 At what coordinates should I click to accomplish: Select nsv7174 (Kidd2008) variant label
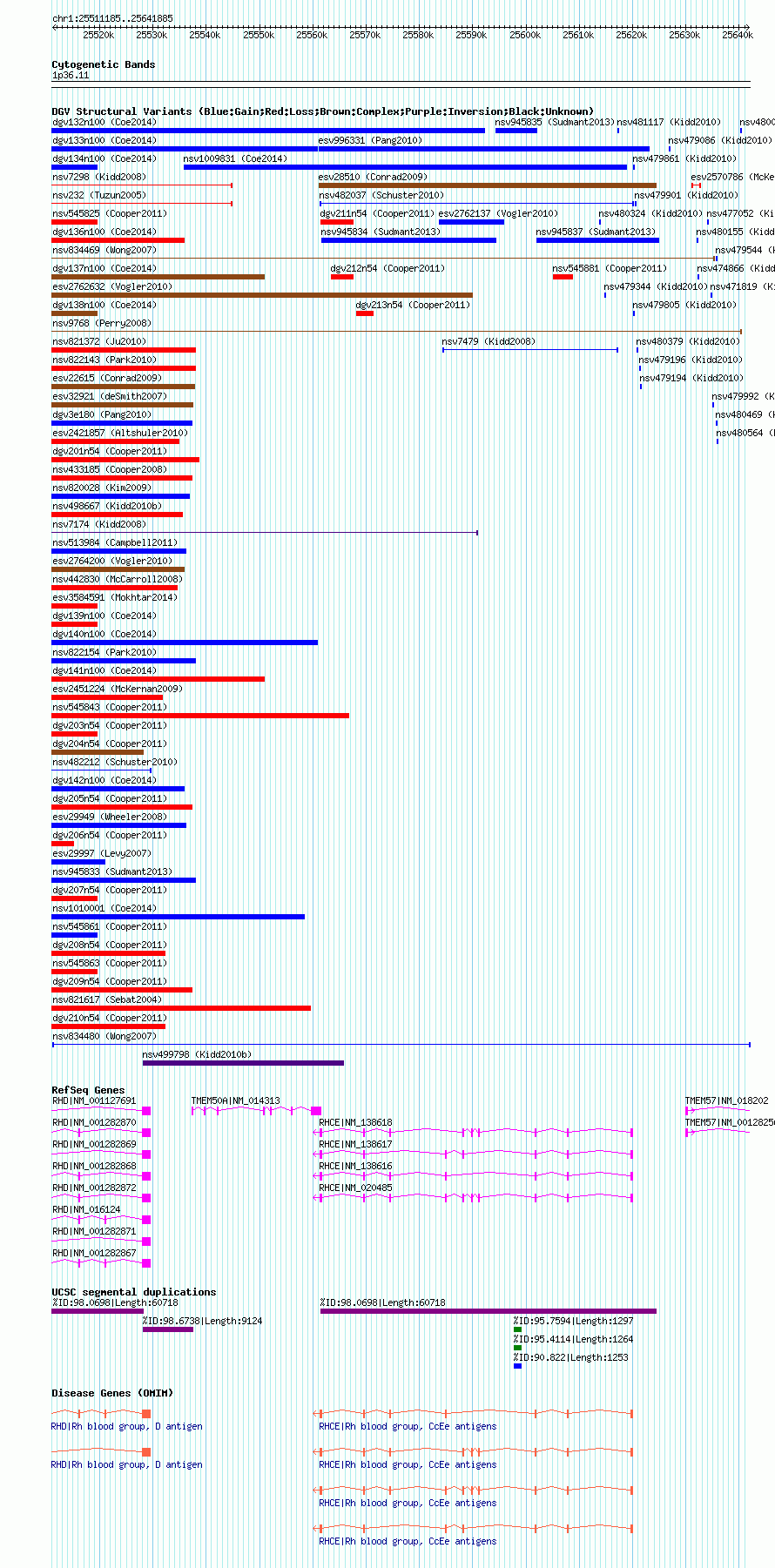pyautogui.click(x=99, y=524)
